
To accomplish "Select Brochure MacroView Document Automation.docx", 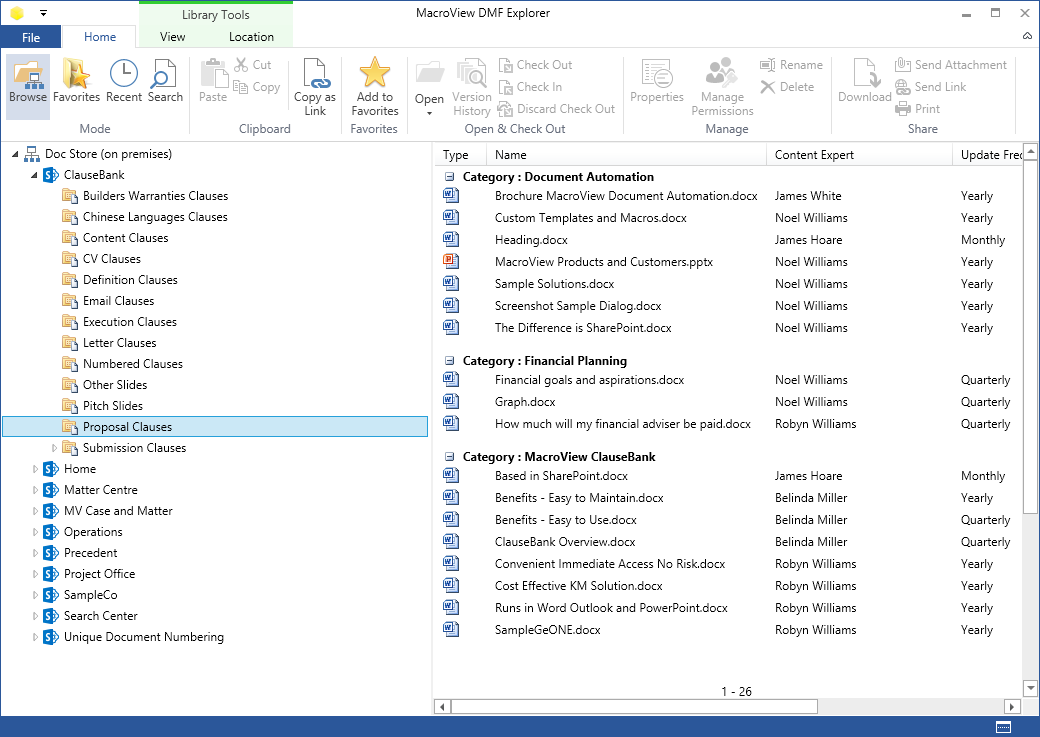I will point(626,196).
